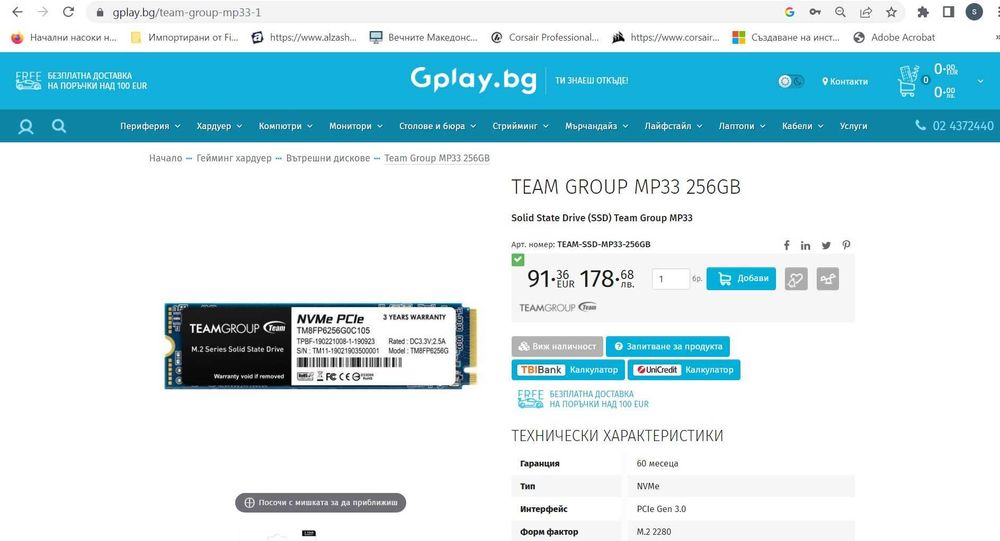Go to Вътрешни дискове breadcrumb
Image resolution: width=1000 pixels, height=541 pixels.
coord(328,158)
